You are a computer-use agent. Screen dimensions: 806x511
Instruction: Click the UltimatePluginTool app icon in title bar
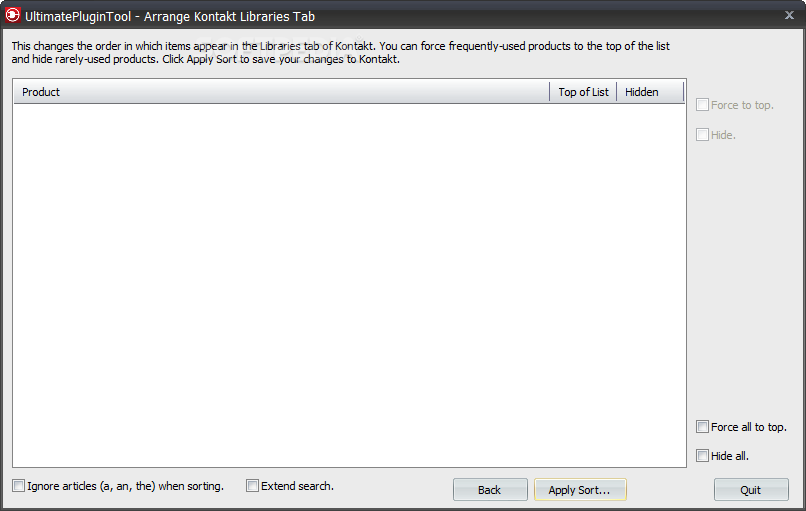click(x=12, y=15)
